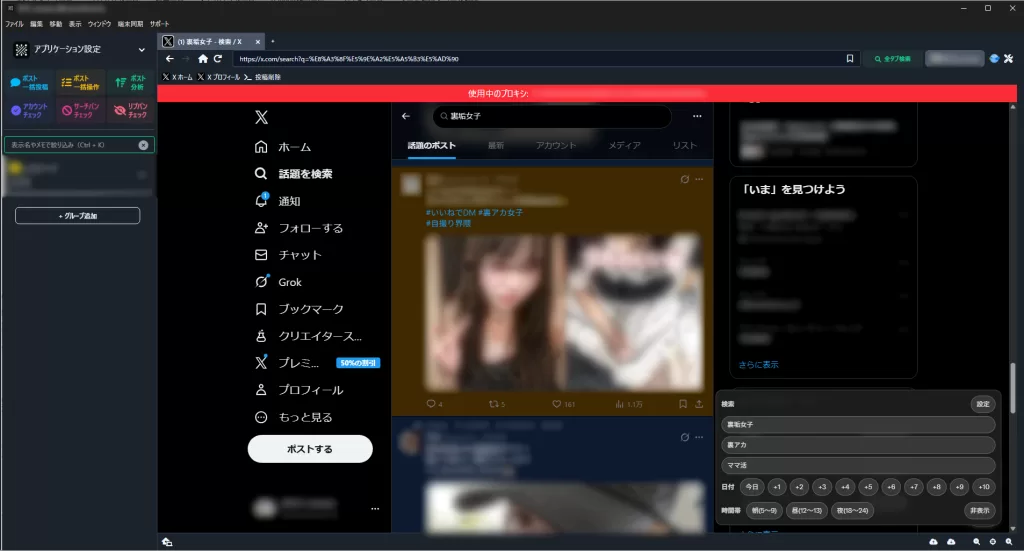Open プロフィール in the sidebar
The height and width of the screenshot is (551, 1024).
pyautogui.click(x=299, y=390)
